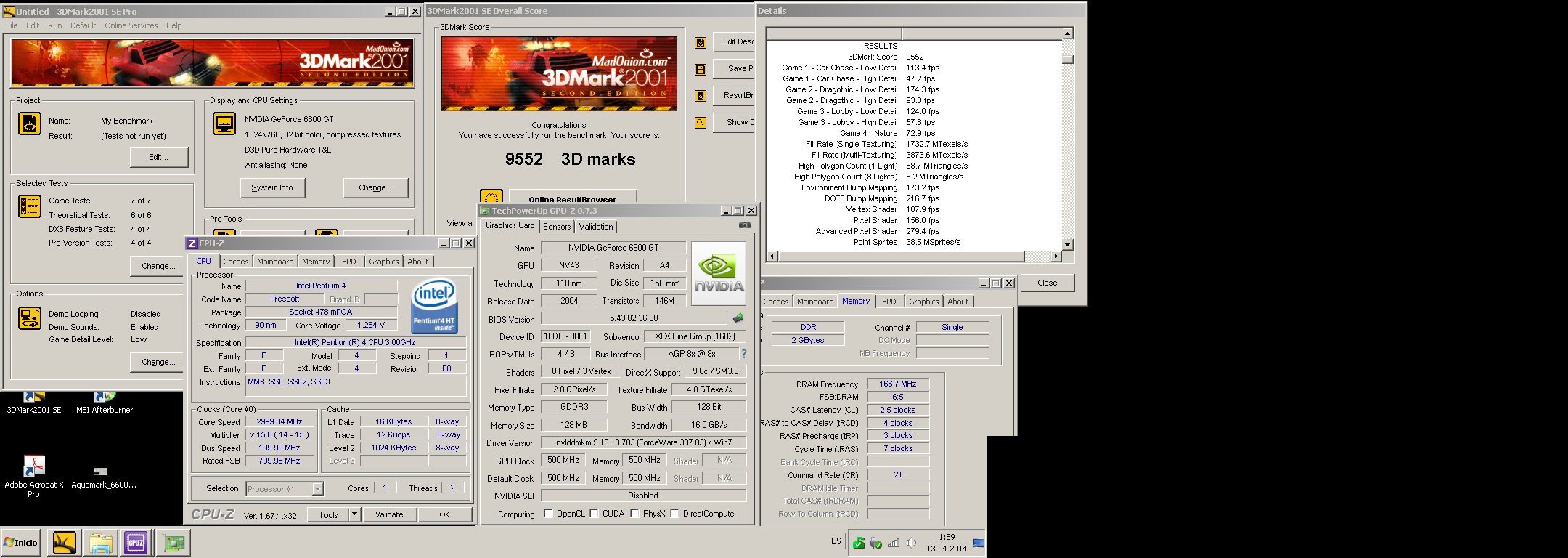Screen dimensions: 1568x558
Task: Enable the OpenCL checkbox in GPU-Z
Action: [x=548, y=514]
